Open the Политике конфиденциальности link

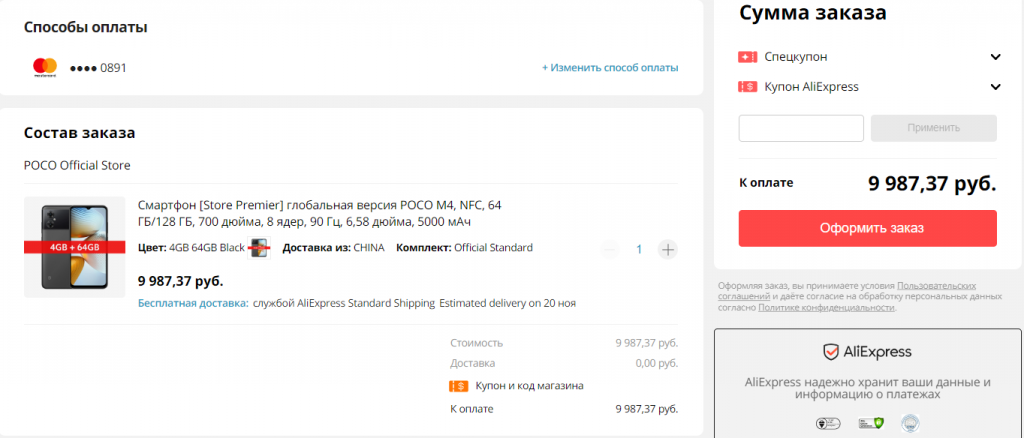[826, 307]
